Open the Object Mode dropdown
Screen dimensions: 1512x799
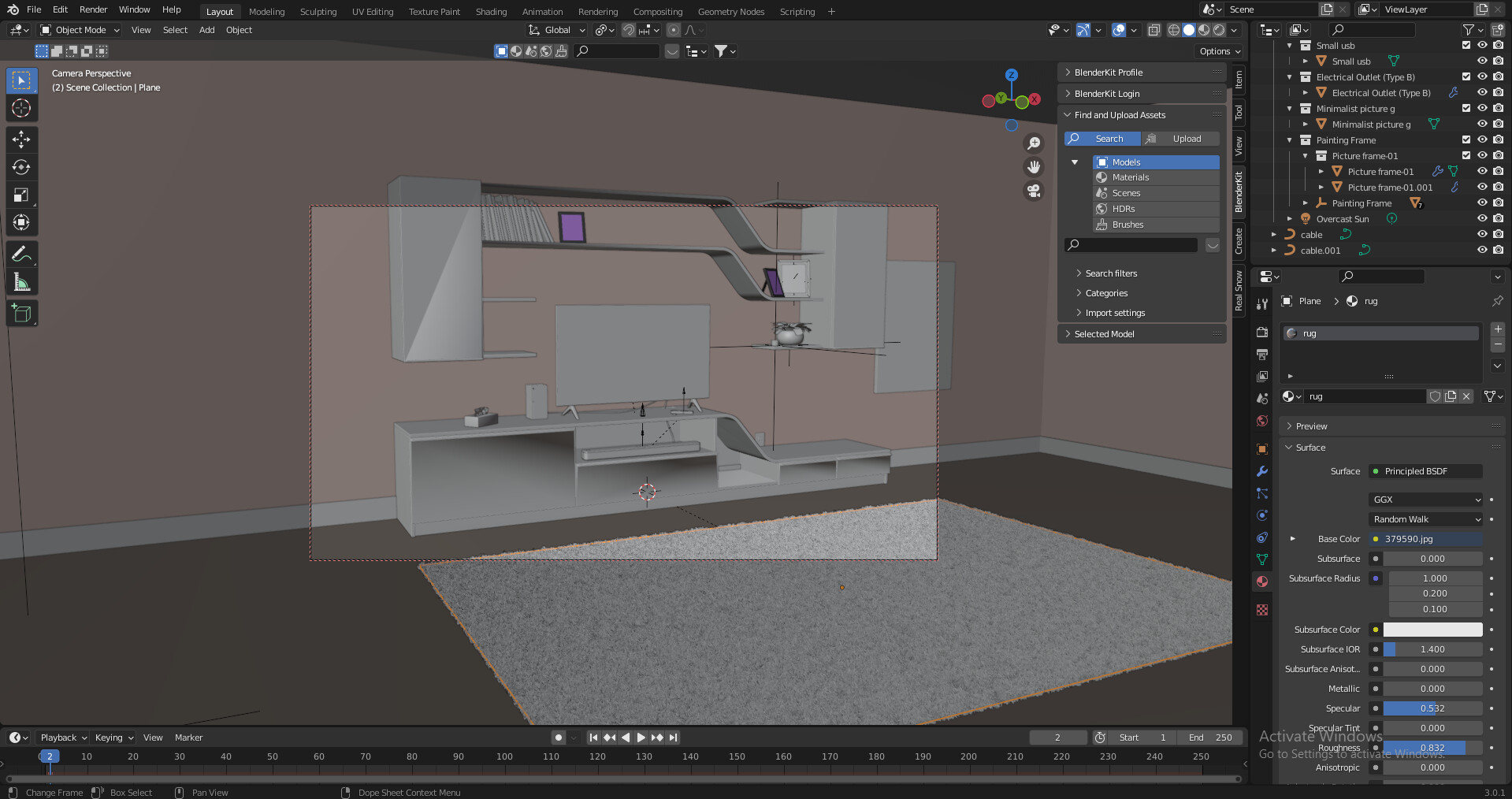(x=80, y=30)
